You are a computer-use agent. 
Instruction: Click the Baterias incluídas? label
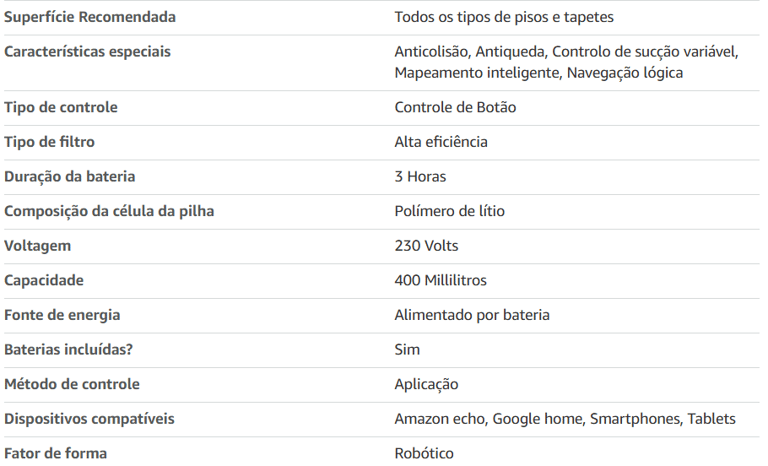[x=69, y=350]
